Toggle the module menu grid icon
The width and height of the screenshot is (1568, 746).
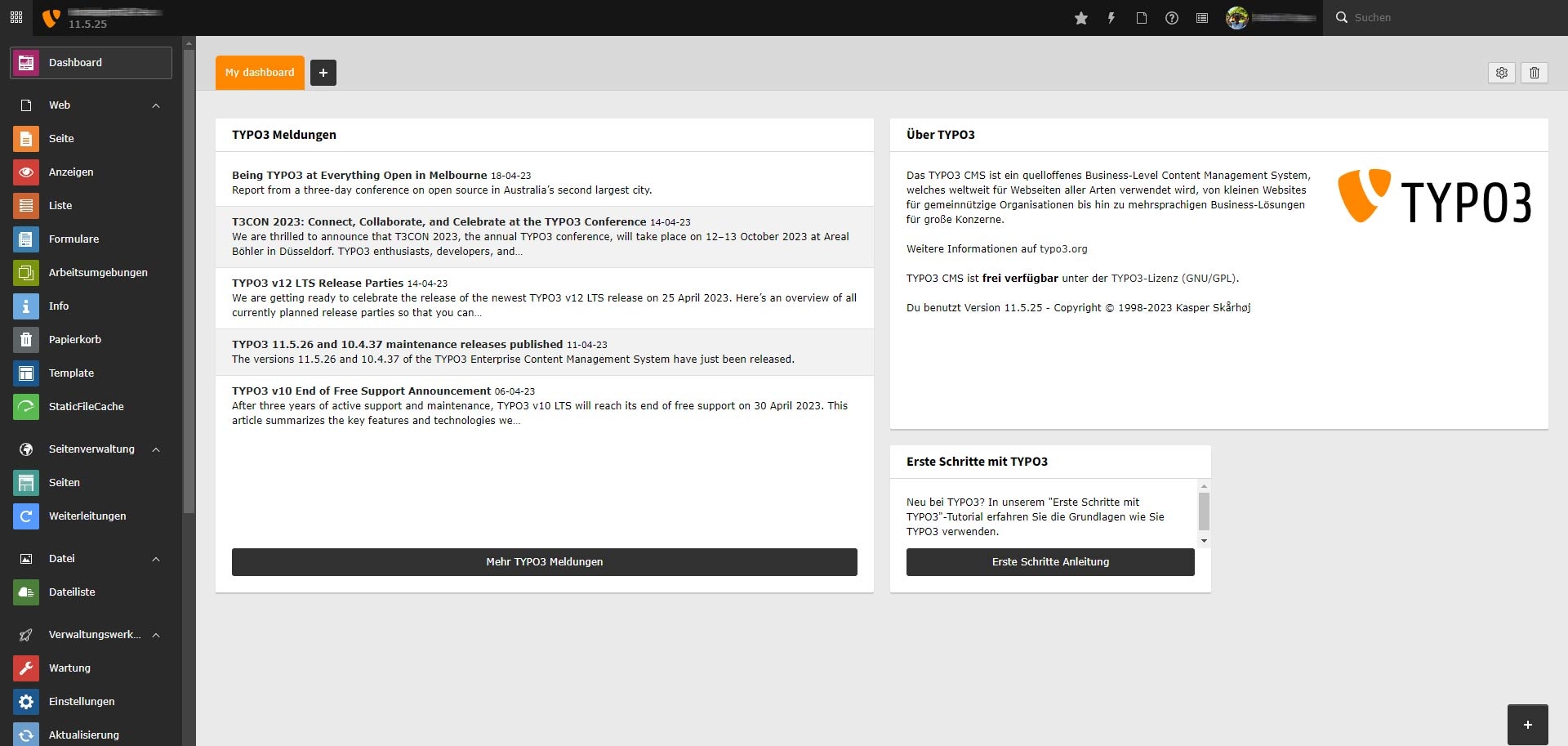click(16, 17)
